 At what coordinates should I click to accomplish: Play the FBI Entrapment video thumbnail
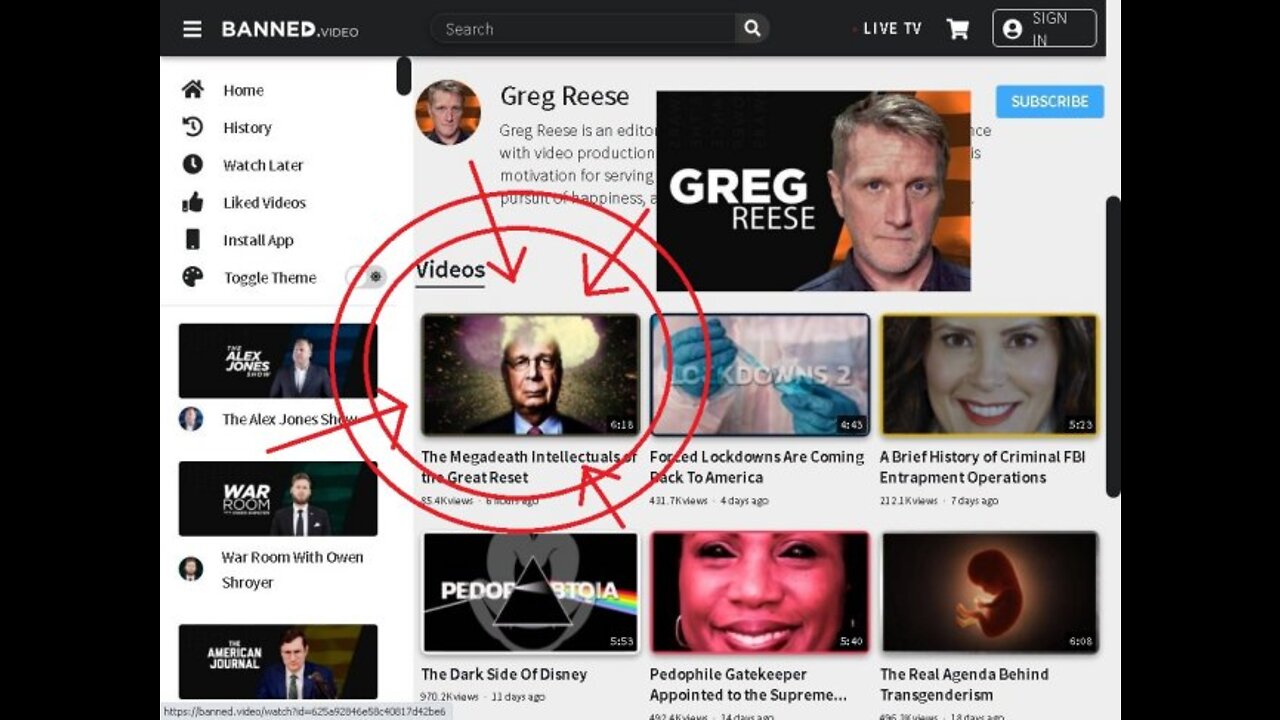(989, 375)
